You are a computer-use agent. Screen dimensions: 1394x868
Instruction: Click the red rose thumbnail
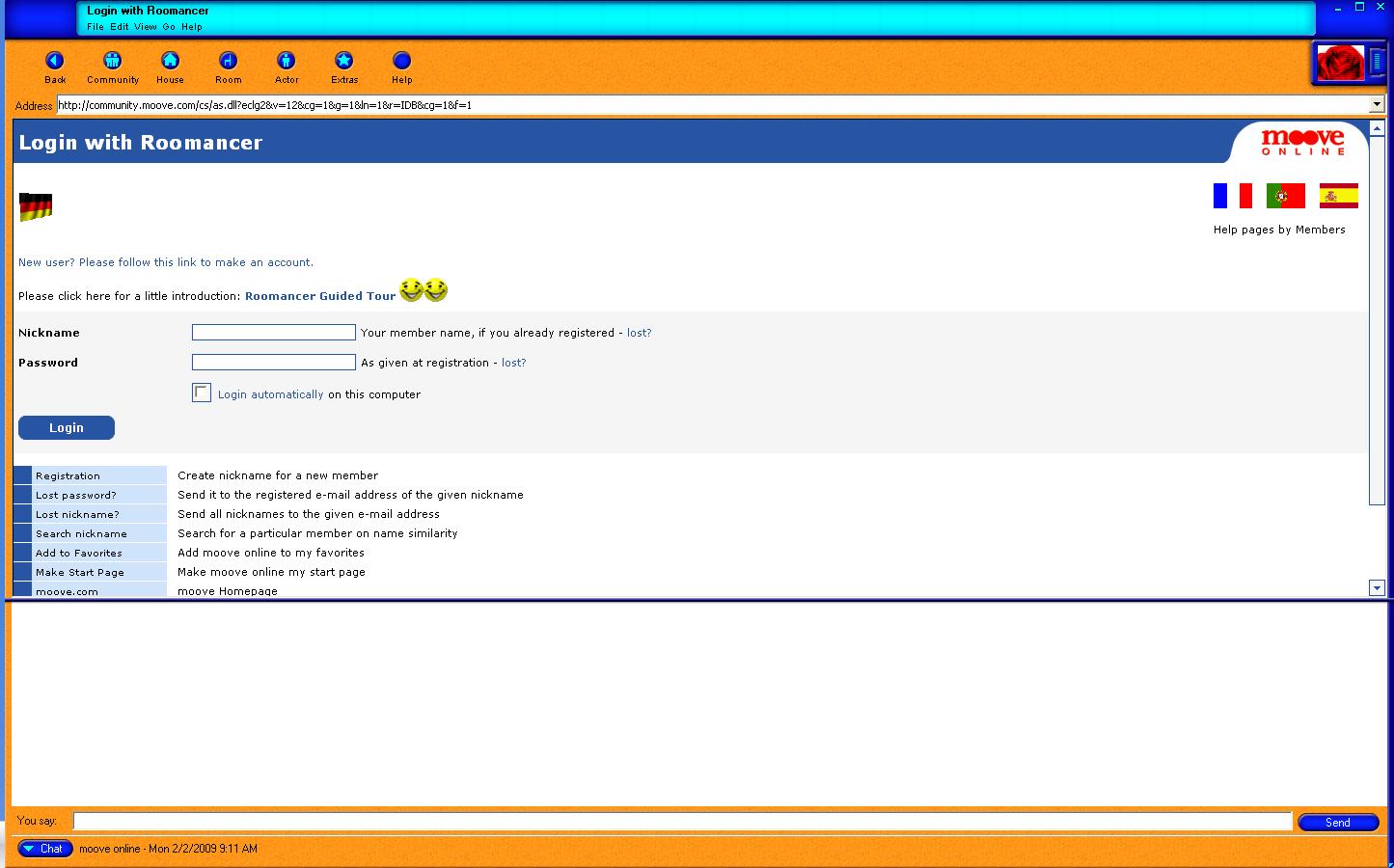(x=1341, y=64)
